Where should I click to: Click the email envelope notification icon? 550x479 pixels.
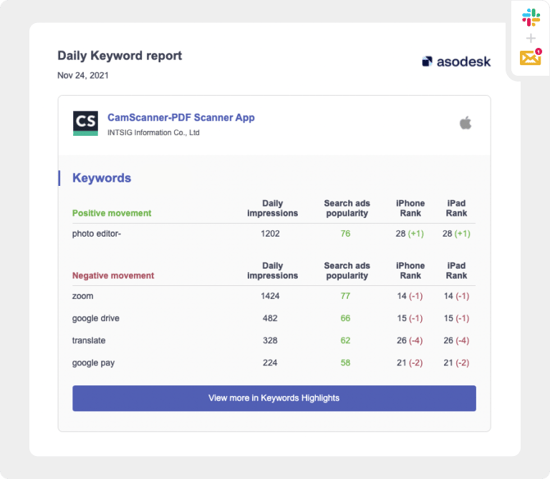[x=531, y=57]
